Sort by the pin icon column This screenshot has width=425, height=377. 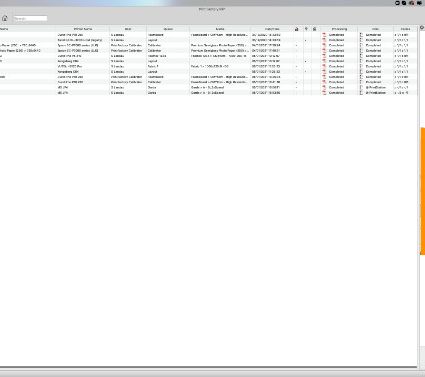click(306, 29)
